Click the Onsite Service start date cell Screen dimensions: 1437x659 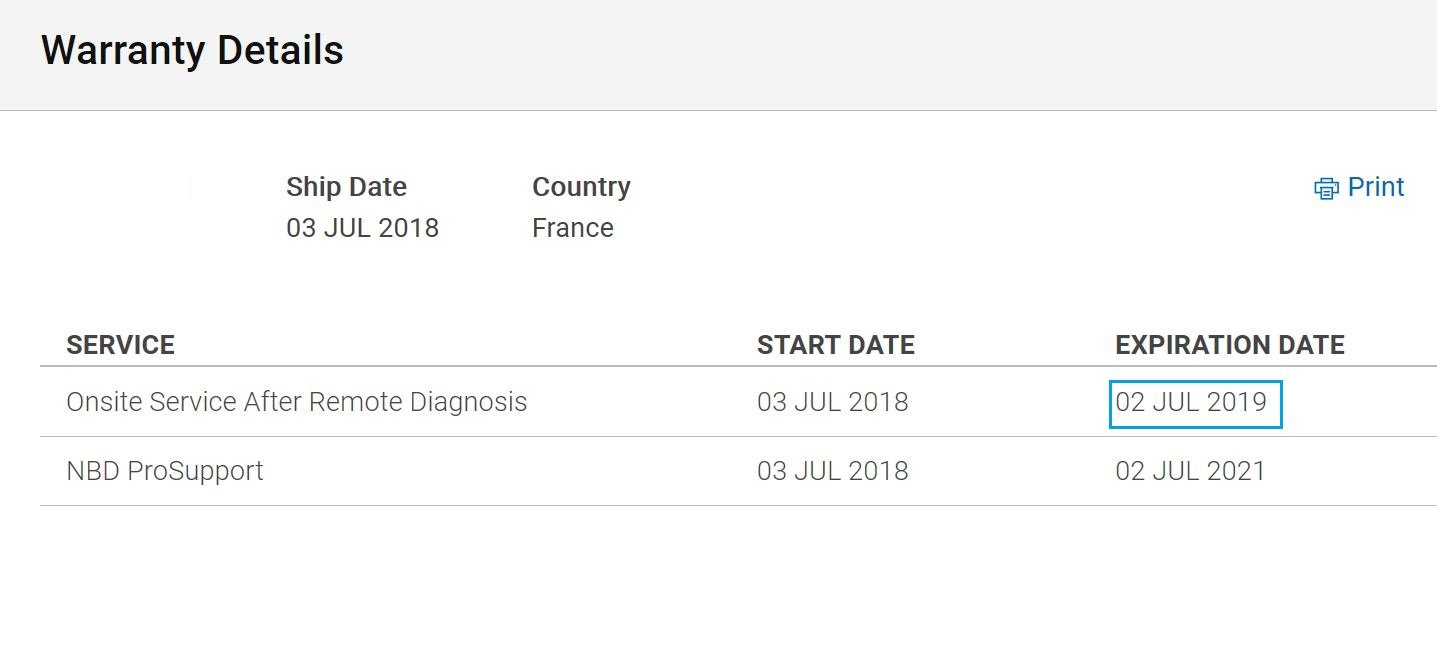(x=832, y=402)
